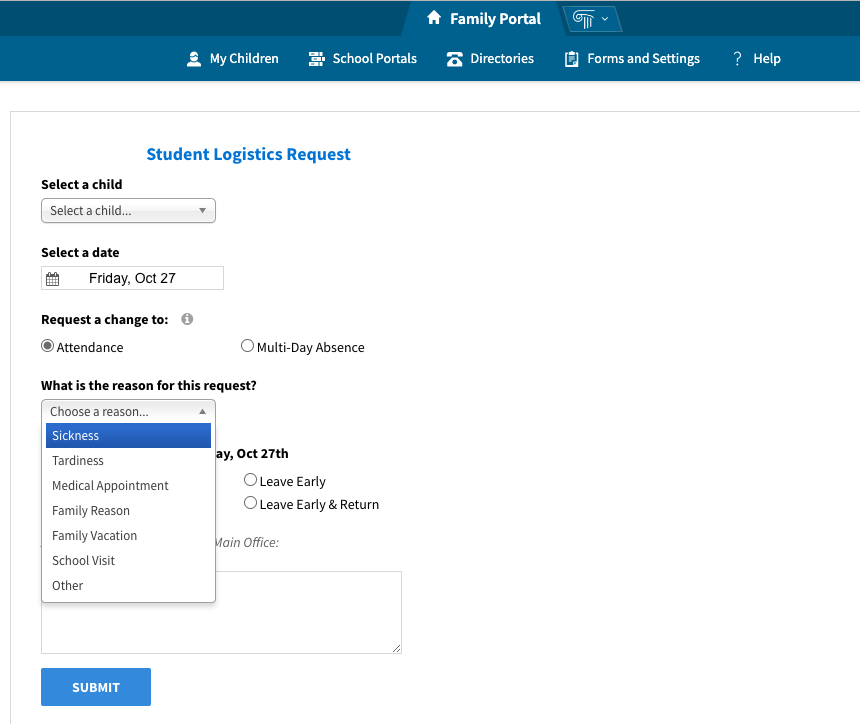Click the My Children person icon
The width and height of the screenshot is (860, 724).
[194, 59]
